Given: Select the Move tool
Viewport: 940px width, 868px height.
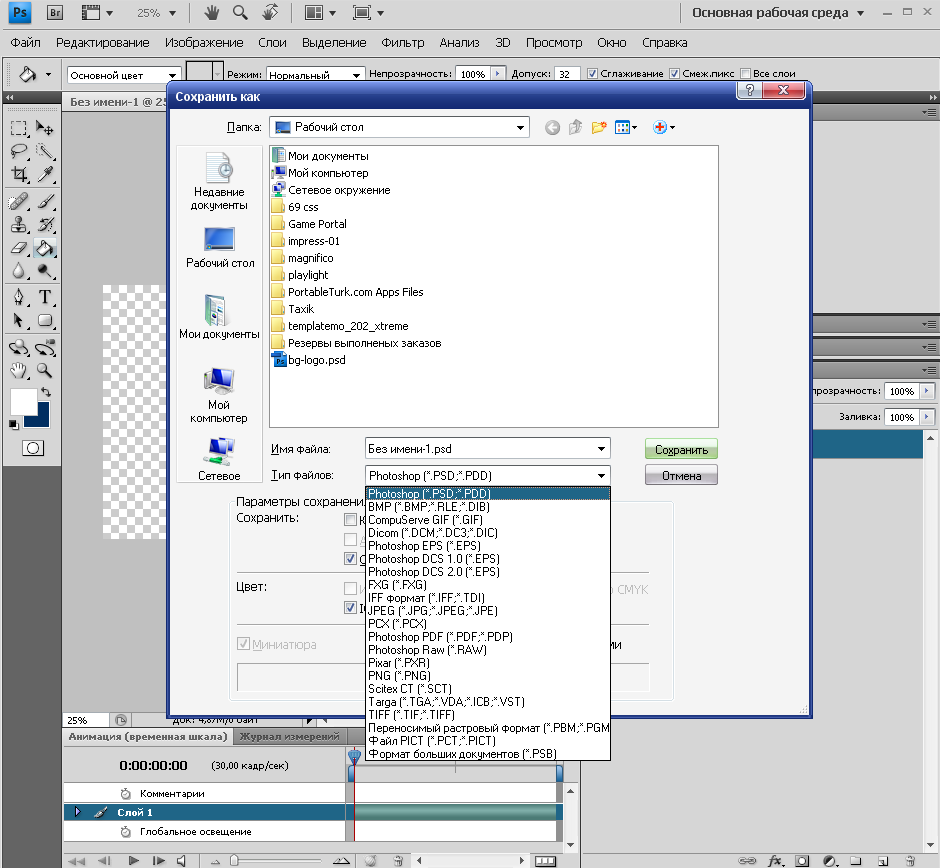Looking at the screenshot, I should pos(44,128).
